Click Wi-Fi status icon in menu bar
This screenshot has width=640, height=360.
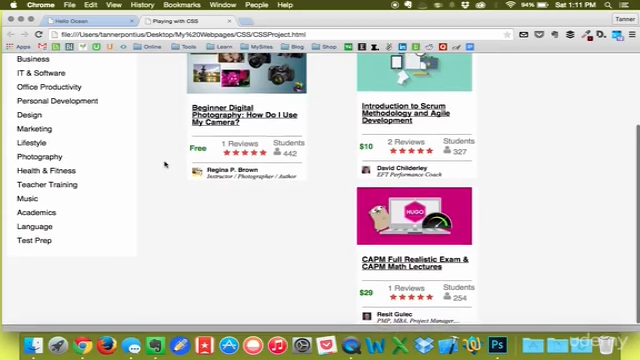[x=510, y=5]
